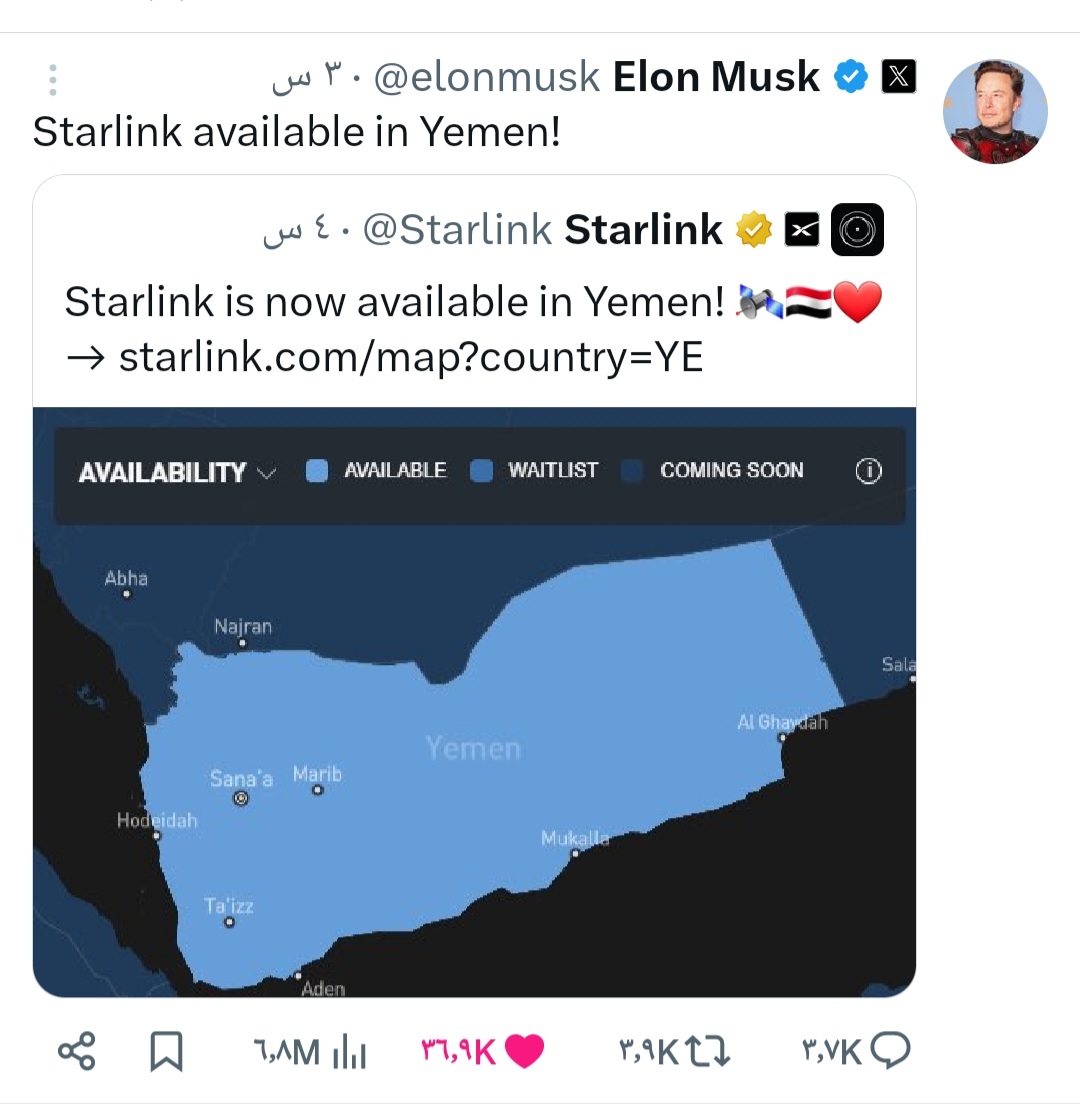Click the blue verified badge by the author name
The image size is (1080, 1104).
pos(851,77)
